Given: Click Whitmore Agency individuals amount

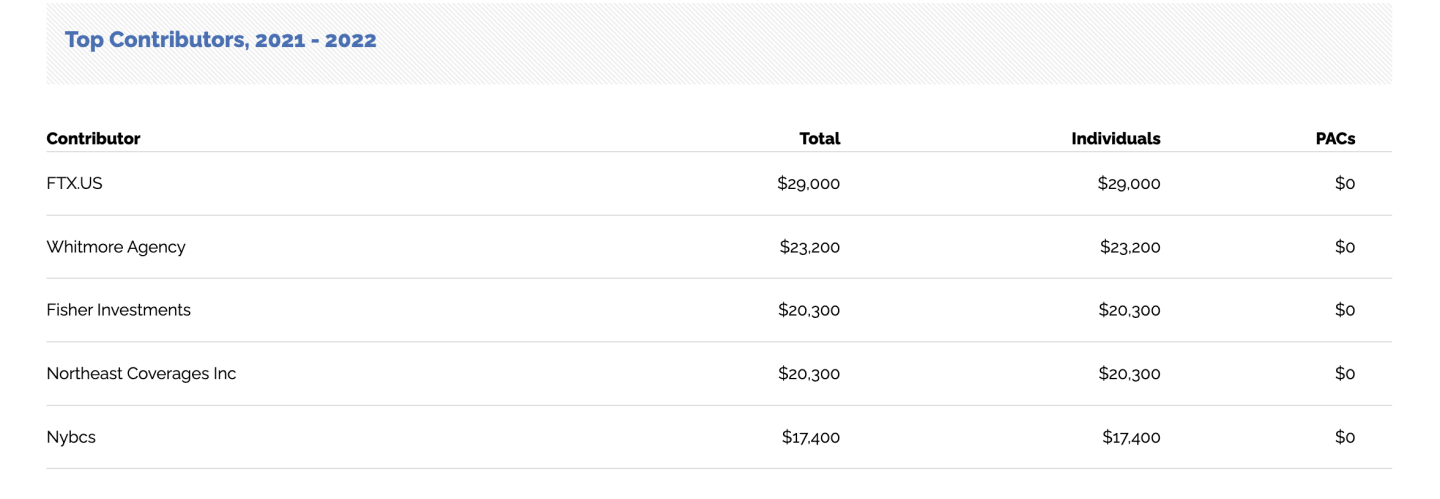Looking at the screenshot, I should 1129,247.
